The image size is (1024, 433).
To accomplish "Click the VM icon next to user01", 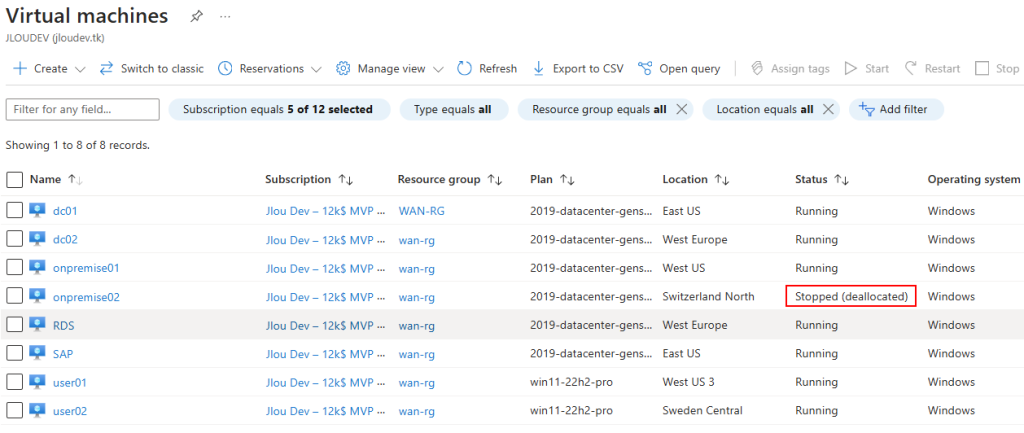I will (37, 382).
